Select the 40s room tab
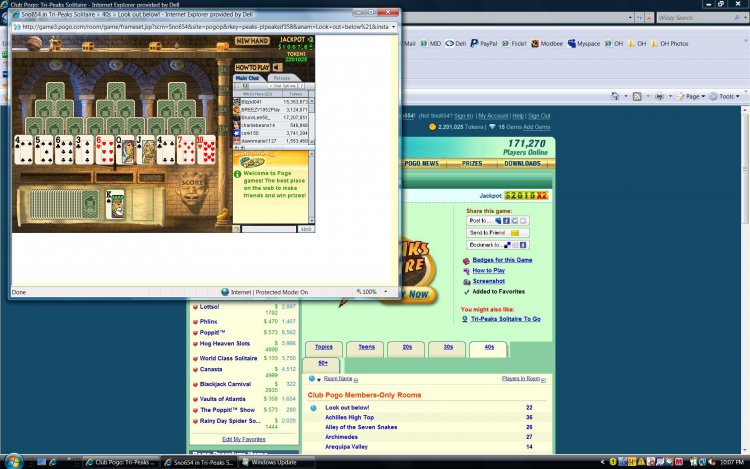750x469 pixels. [489, 348]
